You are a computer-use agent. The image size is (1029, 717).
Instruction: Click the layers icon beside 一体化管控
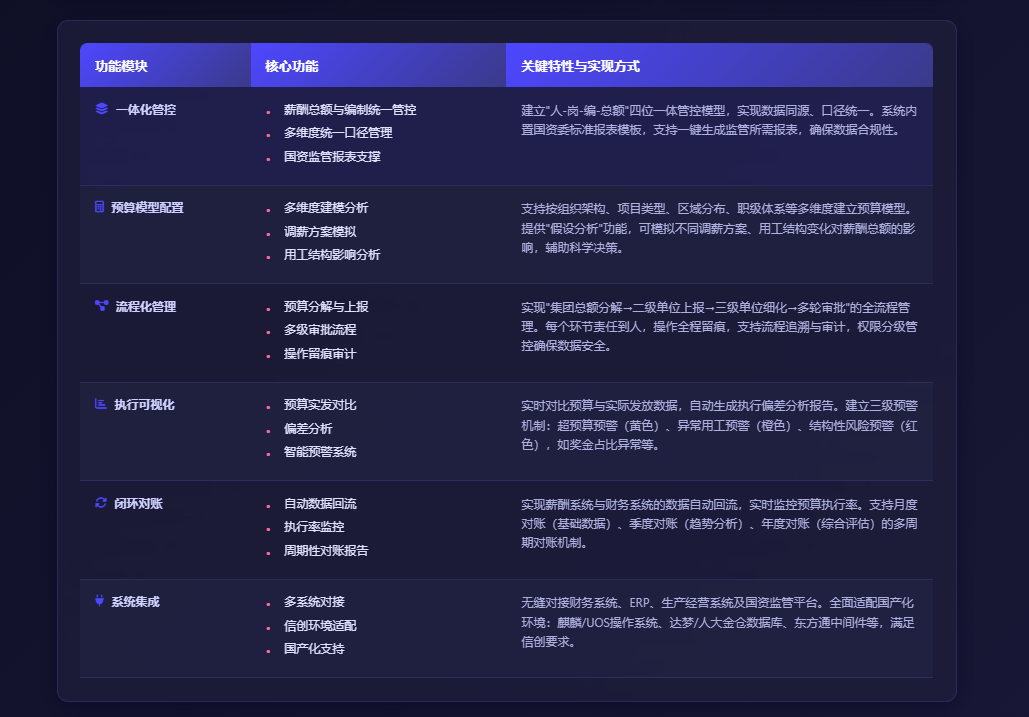click(x=101, y=109)
